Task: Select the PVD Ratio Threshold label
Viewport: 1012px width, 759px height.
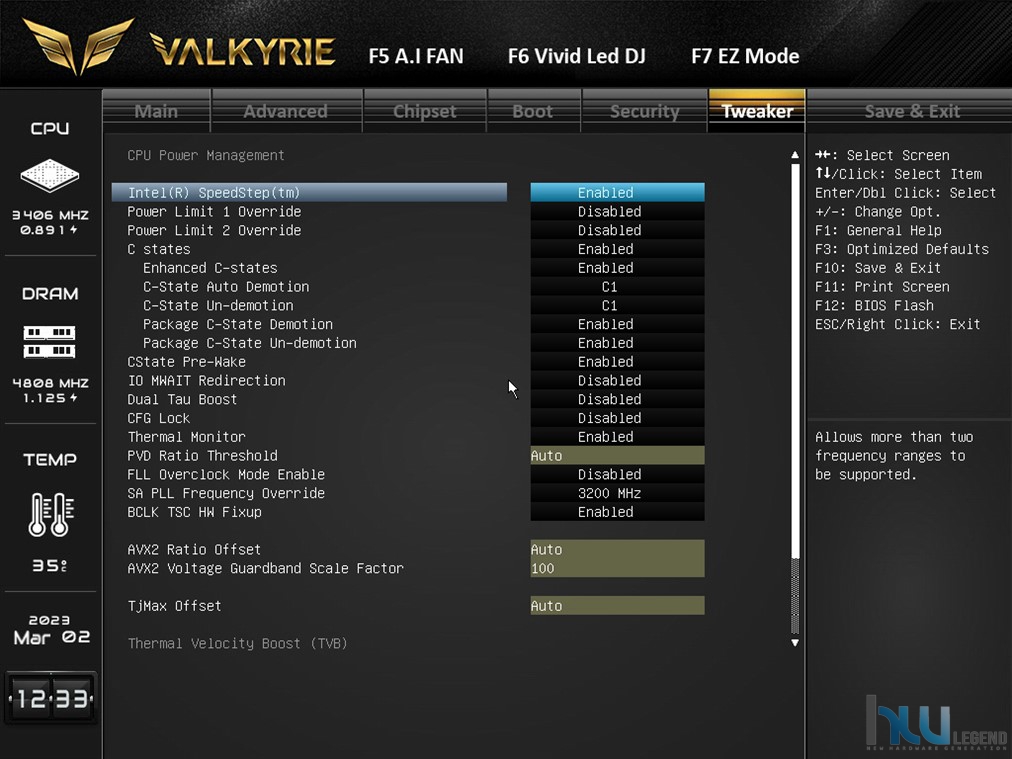Action: pyautogui.click(x=203, y=456)
